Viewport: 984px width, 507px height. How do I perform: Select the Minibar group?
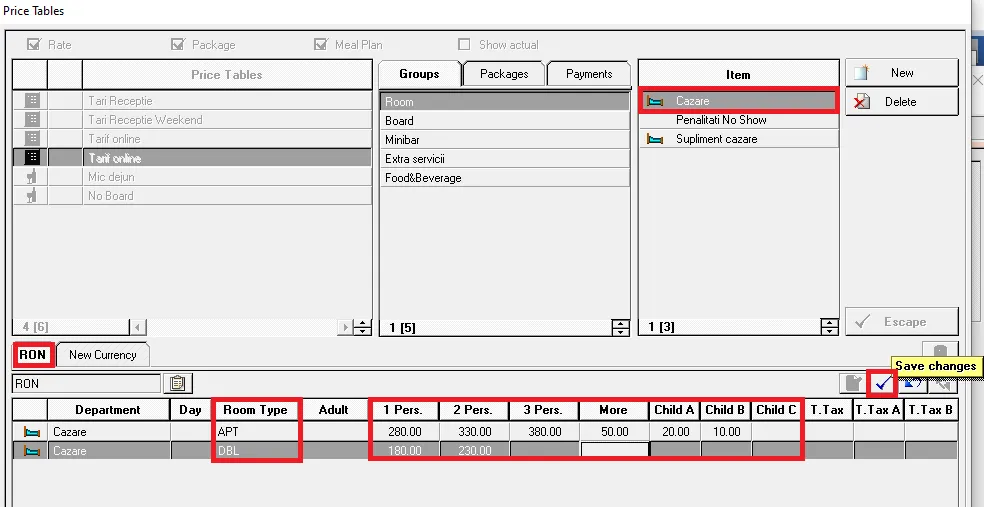click(x=504, y=140)
